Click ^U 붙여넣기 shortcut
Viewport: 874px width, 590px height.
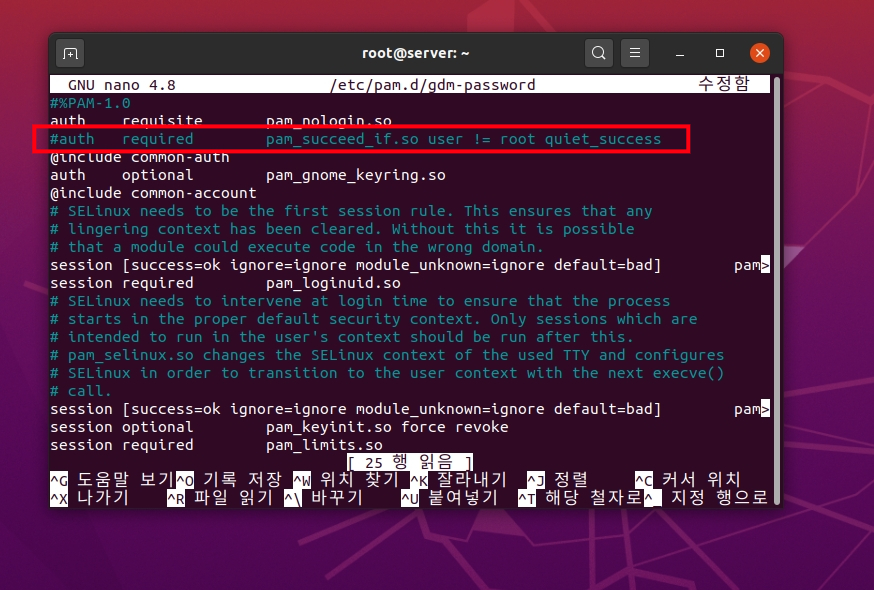click(x=450, y=497)
